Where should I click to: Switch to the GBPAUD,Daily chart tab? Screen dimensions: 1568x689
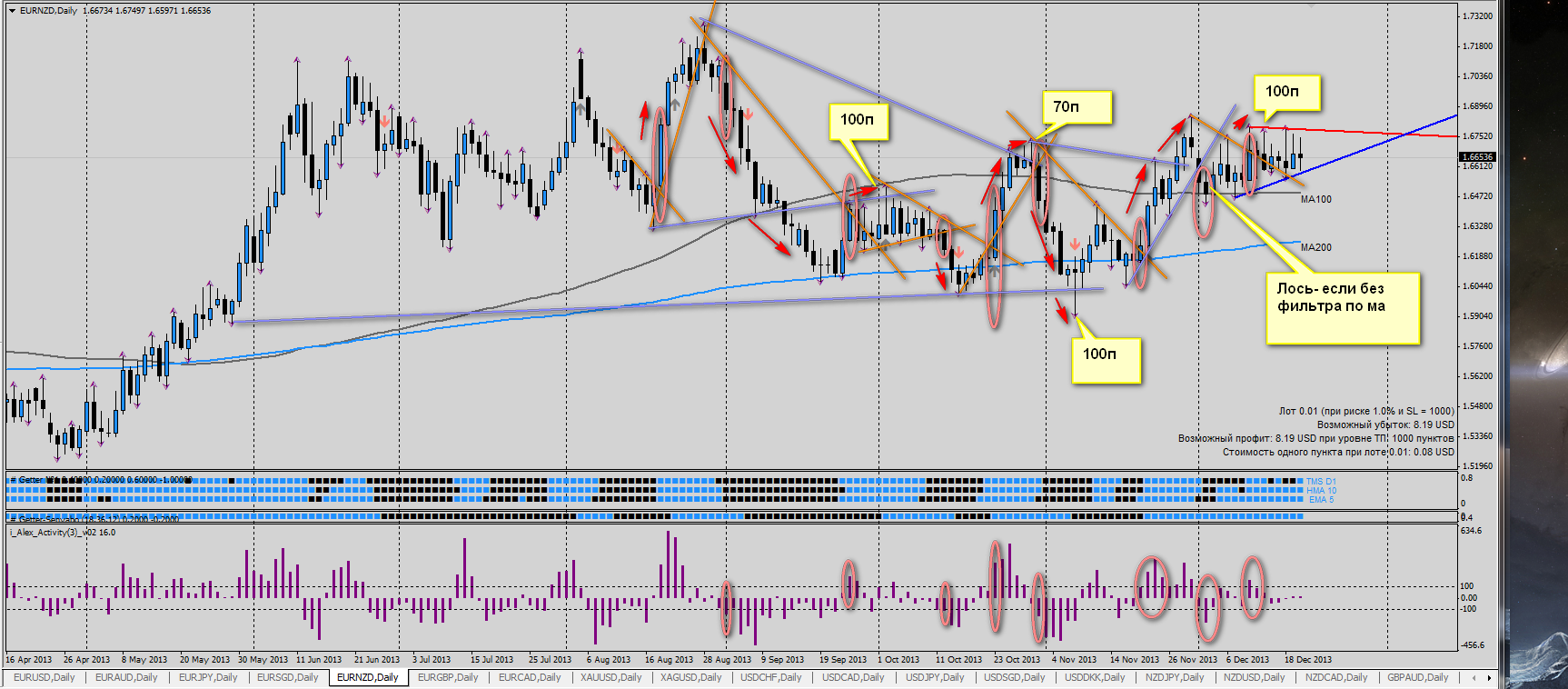coord(1417,677)
